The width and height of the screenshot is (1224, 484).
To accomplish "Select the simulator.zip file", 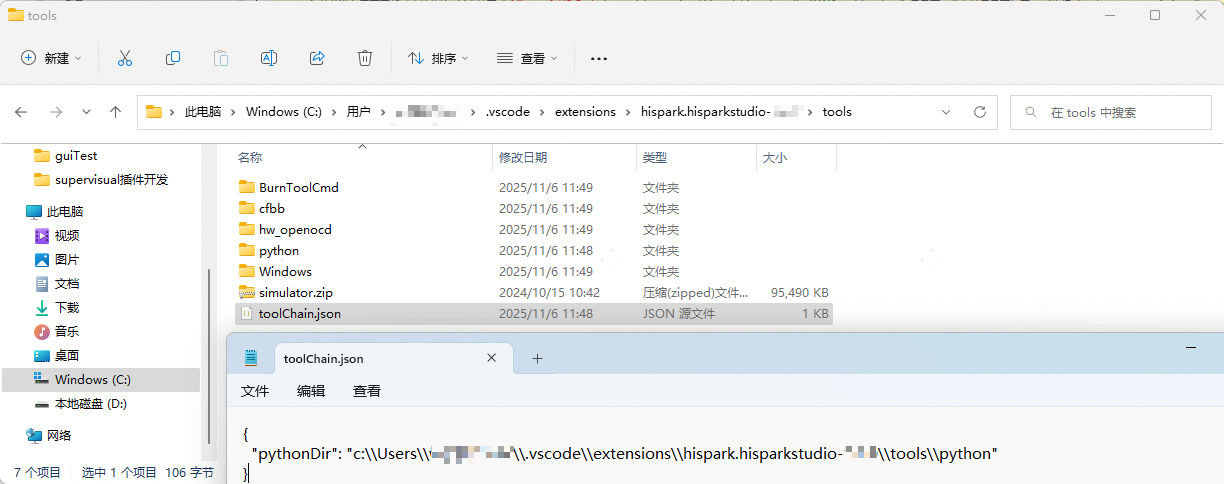I will (x=295, y=293).
